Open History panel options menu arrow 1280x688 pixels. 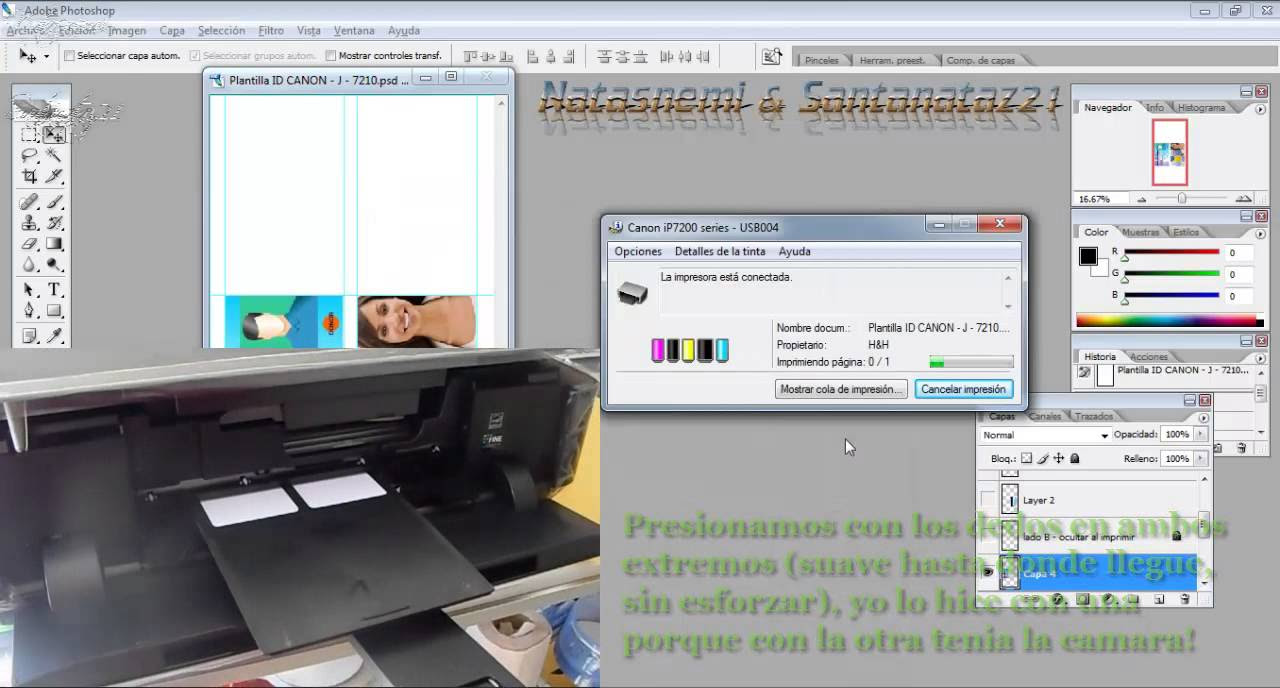[1260, 356]
